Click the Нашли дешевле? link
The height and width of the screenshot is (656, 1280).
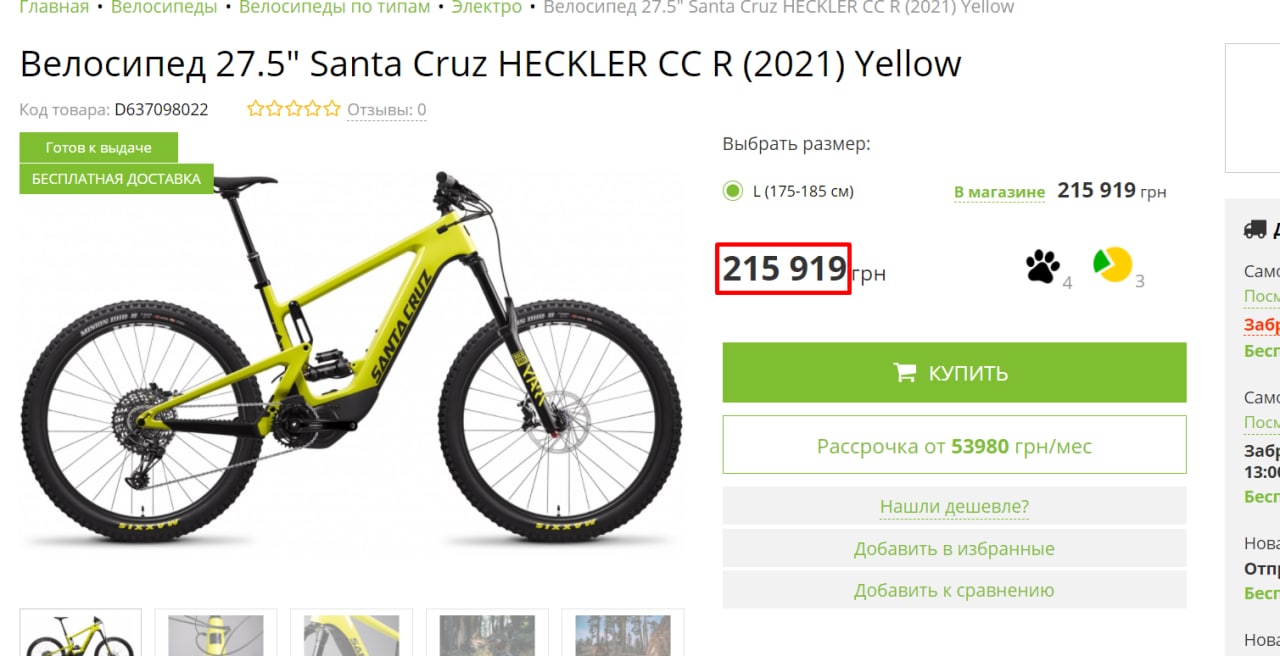coord(954,506)
